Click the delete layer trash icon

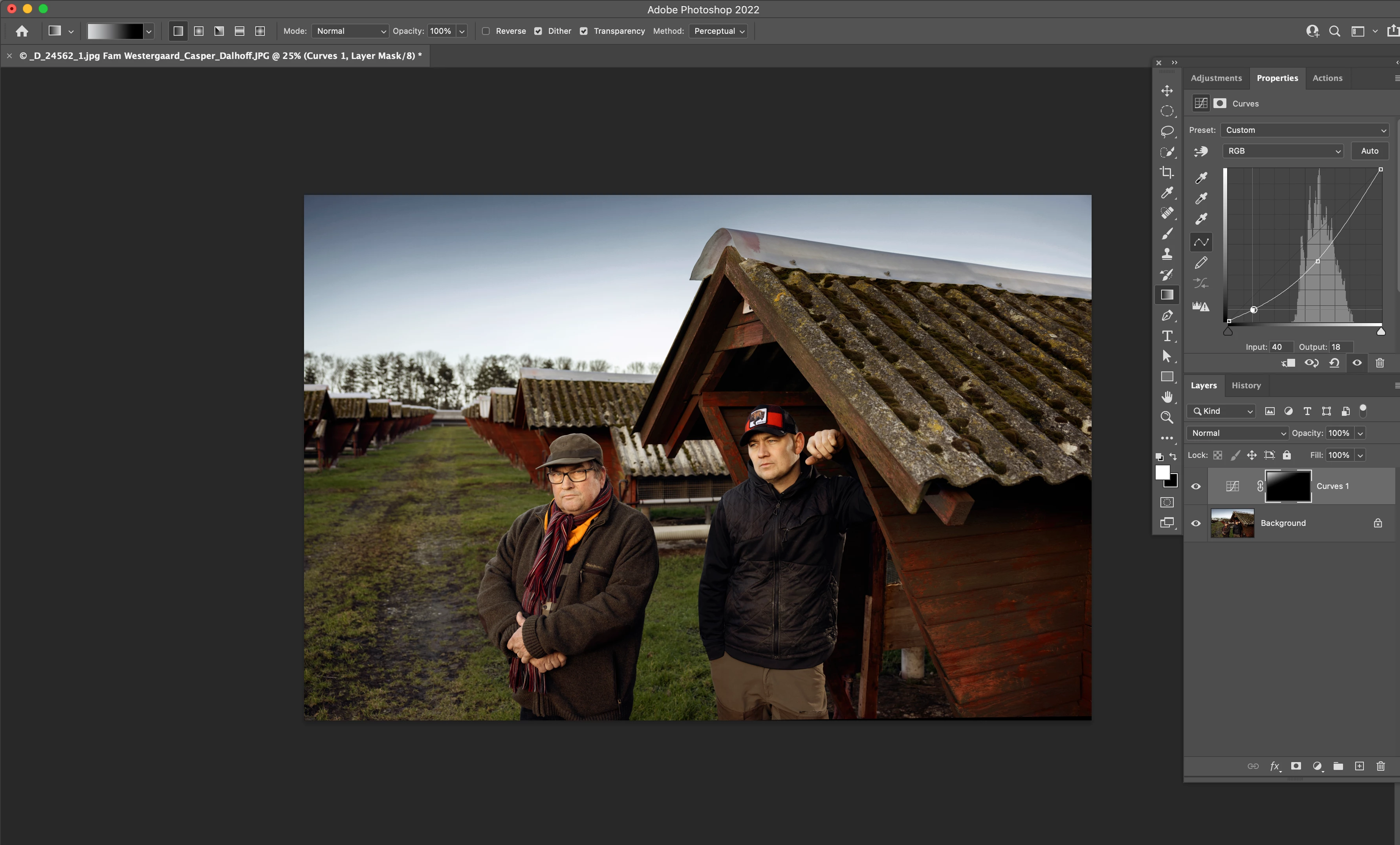pos(1380,766)
